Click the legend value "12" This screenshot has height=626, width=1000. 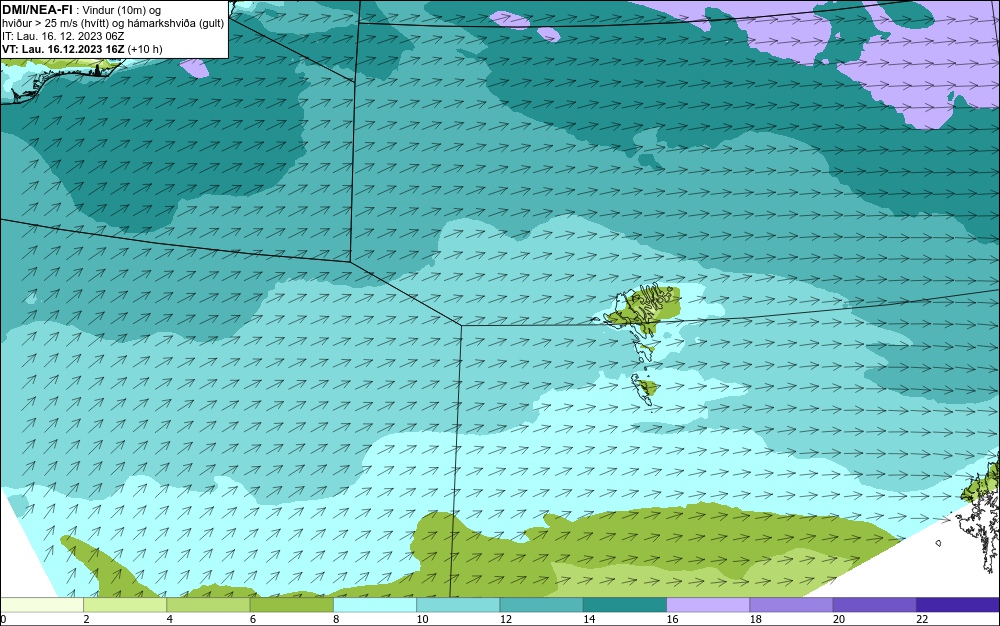coord(506,620)
